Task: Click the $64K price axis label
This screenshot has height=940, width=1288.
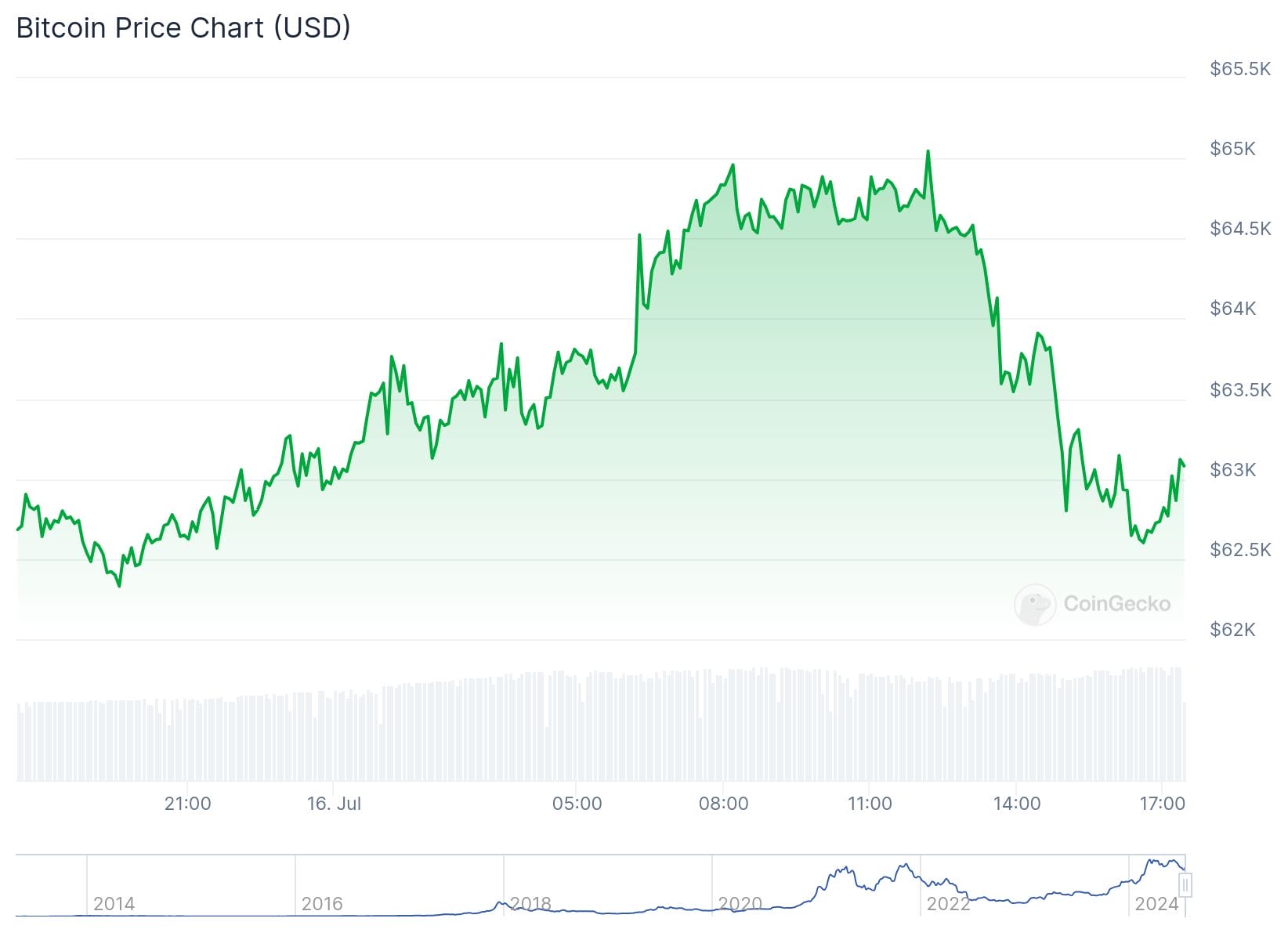Action: coord(1232,309)
